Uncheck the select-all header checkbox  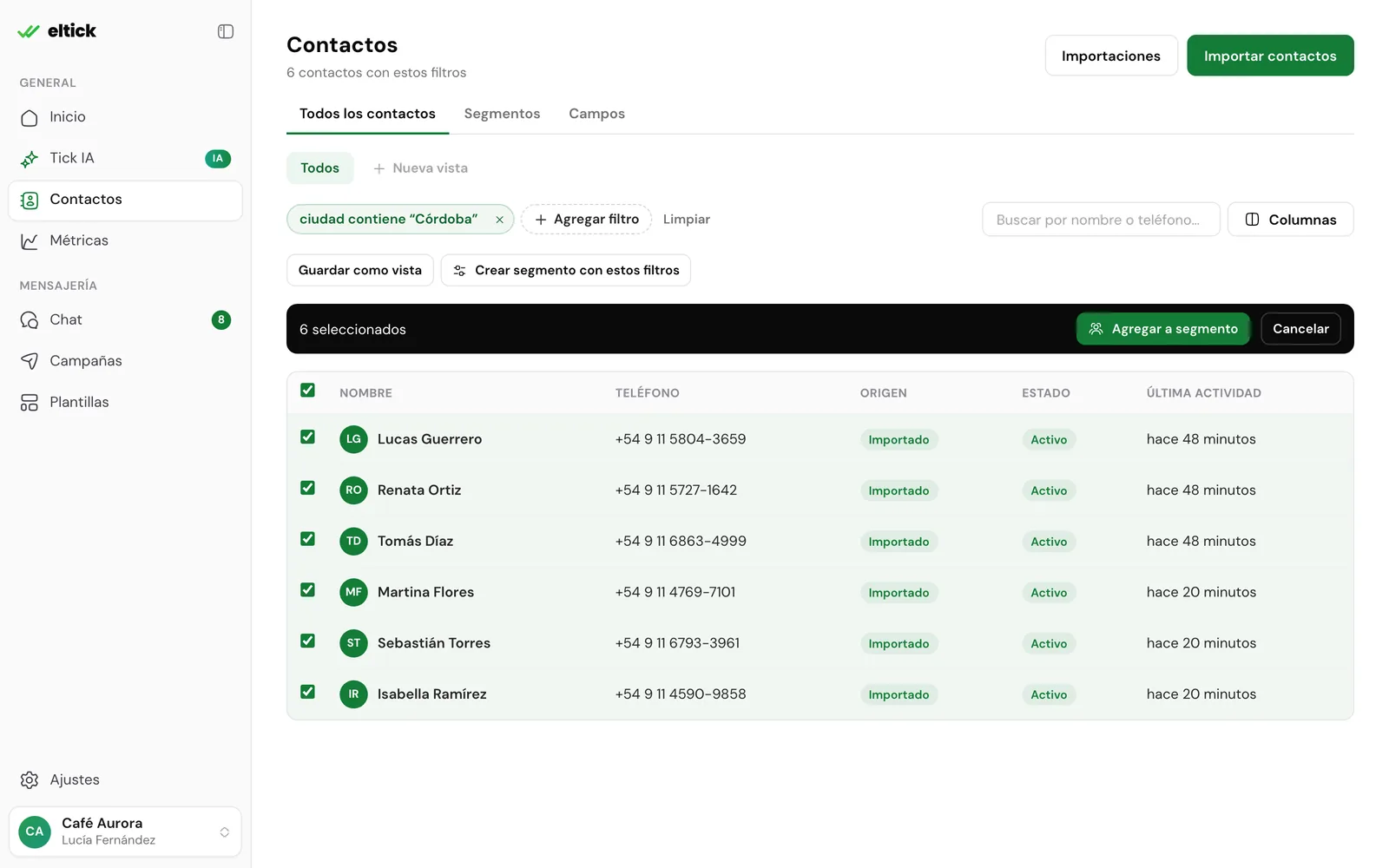point(307,391)
